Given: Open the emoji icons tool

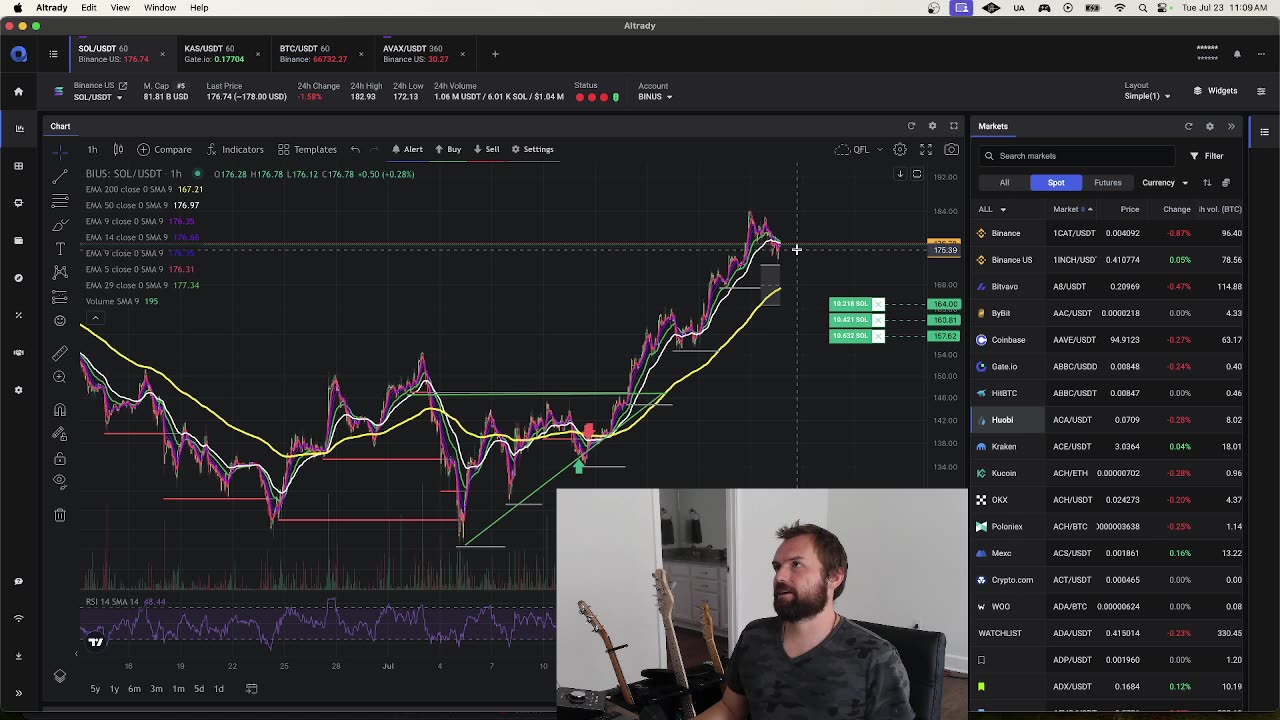Looking at the screenshot, I should tap(60, 321).
